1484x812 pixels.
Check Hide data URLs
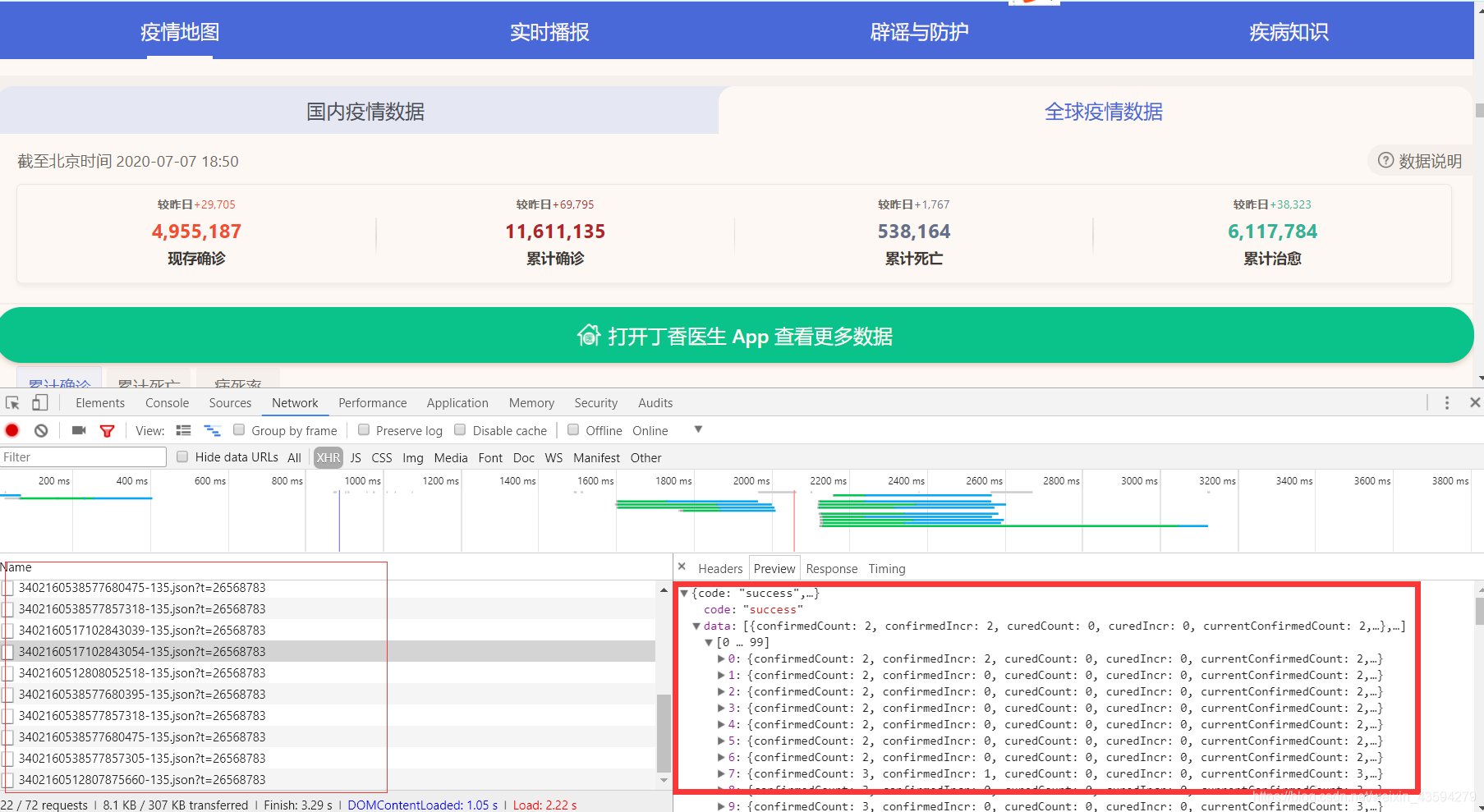[182, 456]
